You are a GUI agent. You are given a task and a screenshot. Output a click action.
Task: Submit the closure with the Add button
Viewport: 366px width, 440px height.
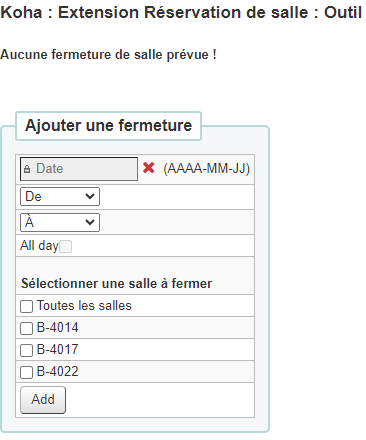coord(43,400)
